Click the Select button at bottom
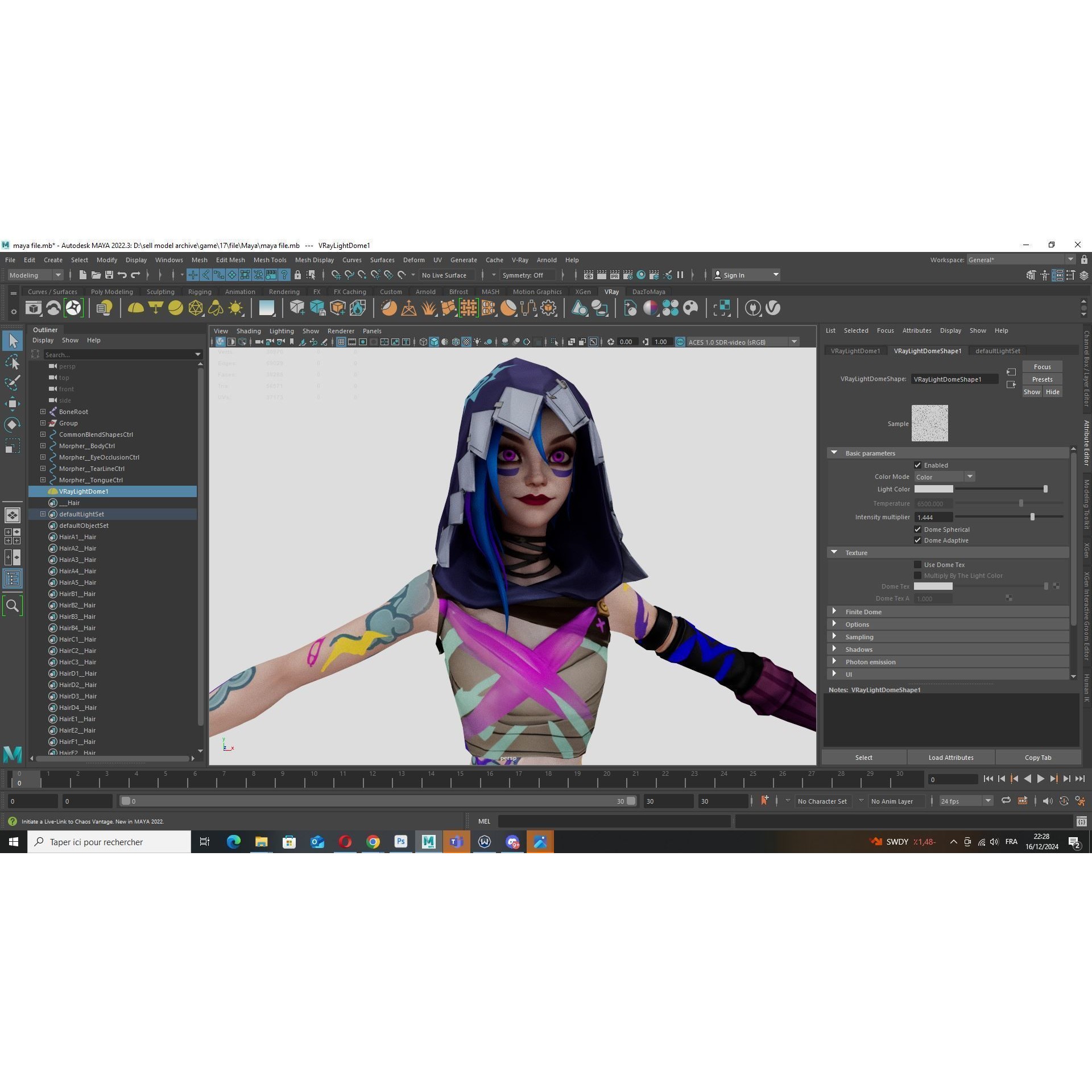Viewport: 1092px width, 1092px height. click(864, 758)
